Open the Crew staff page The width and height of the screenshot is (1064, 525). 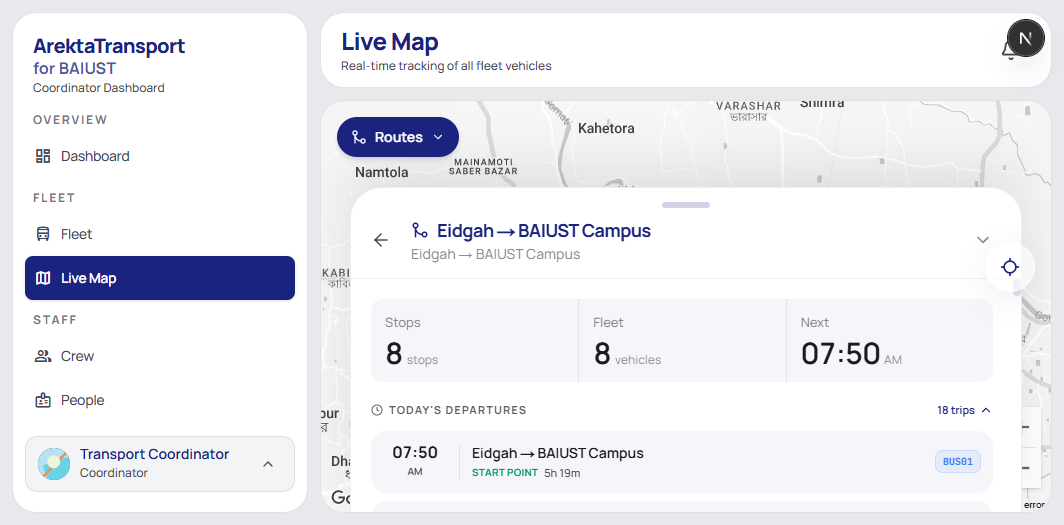point(159,356)
